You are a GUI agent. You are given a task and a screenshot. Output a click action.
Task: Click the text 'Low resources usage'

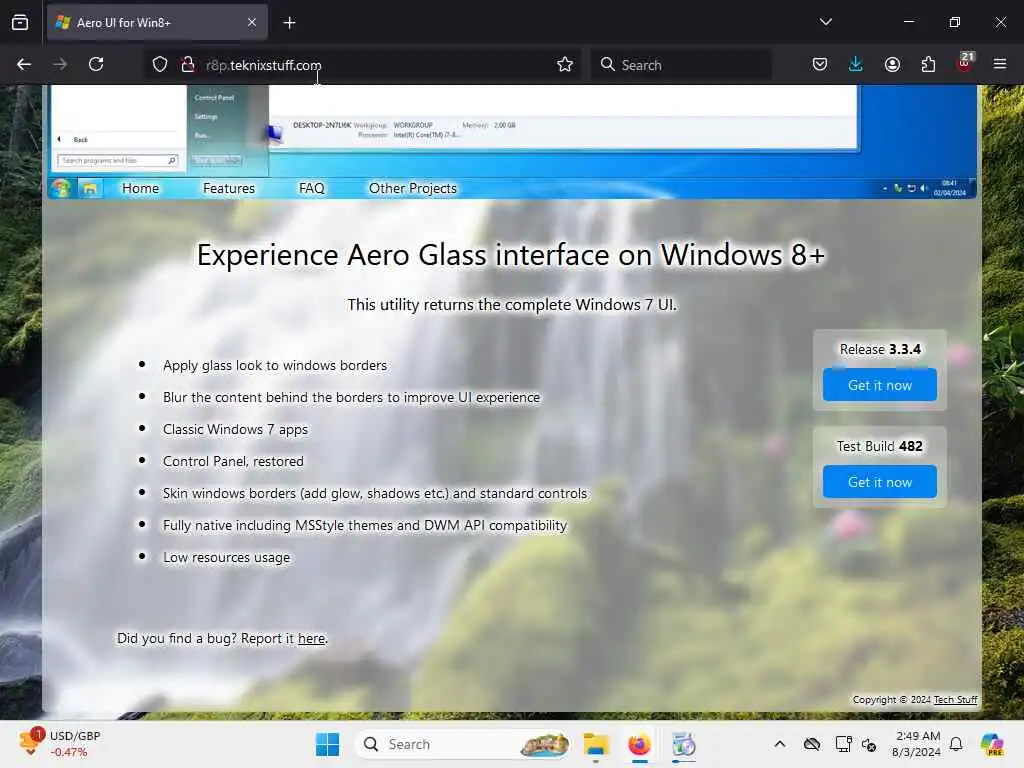coord(227,558)
